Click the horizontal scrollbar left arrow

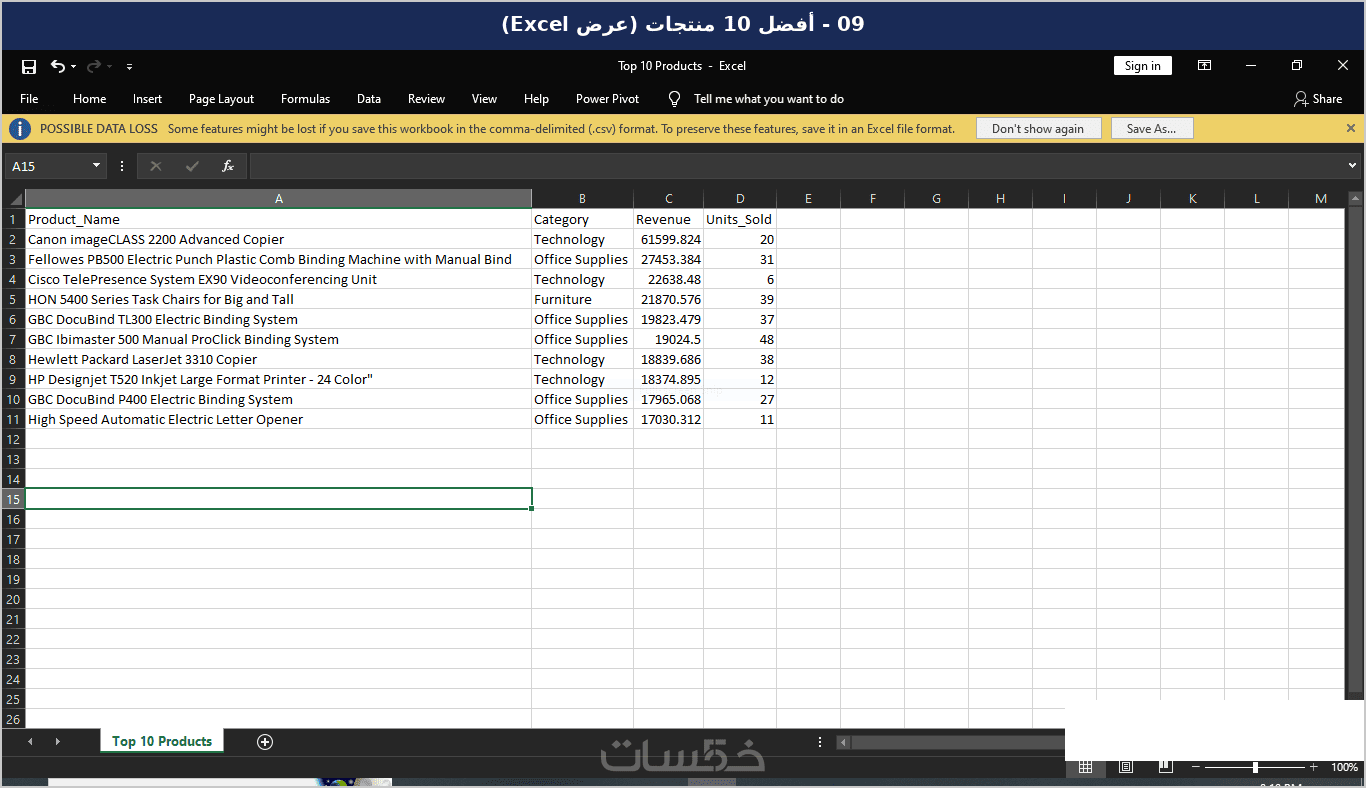(x=843, y=742)
